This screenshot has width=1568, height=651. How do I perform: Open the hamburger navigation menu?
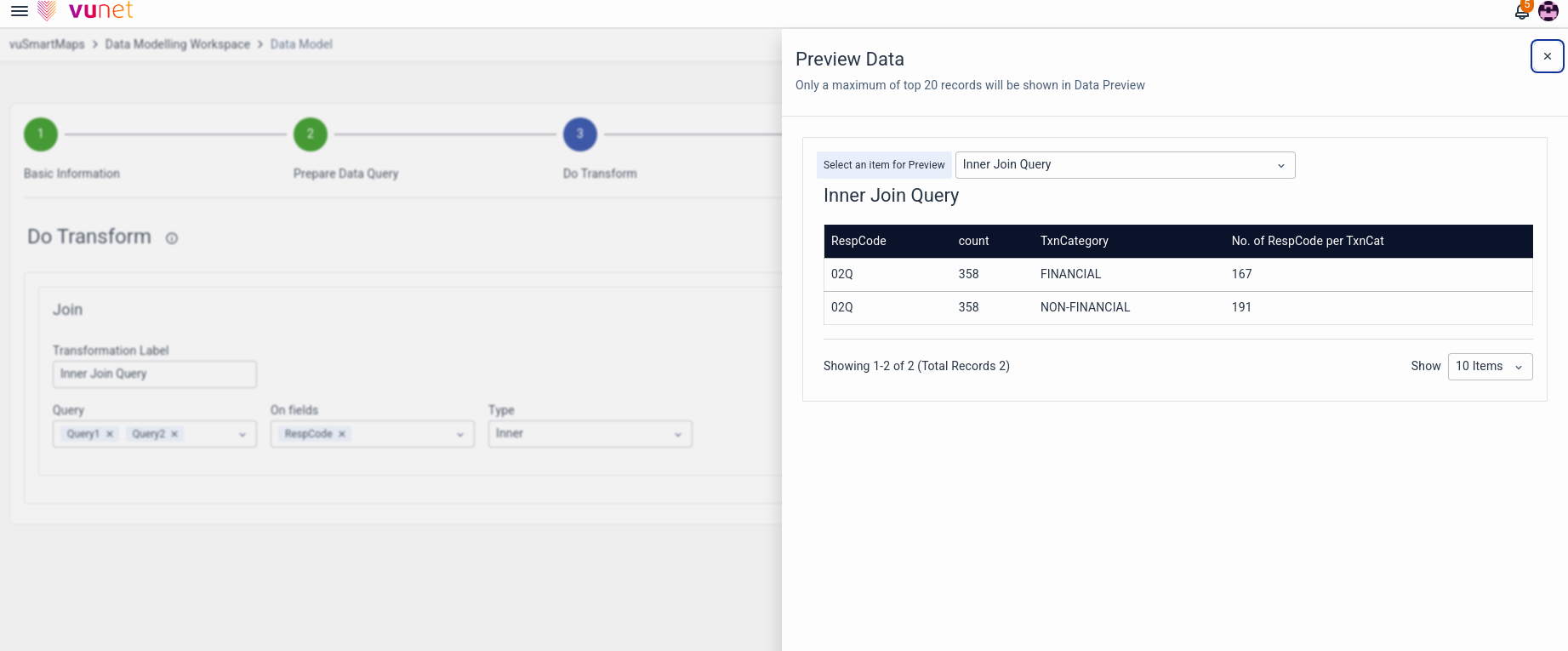pos(19,11)
